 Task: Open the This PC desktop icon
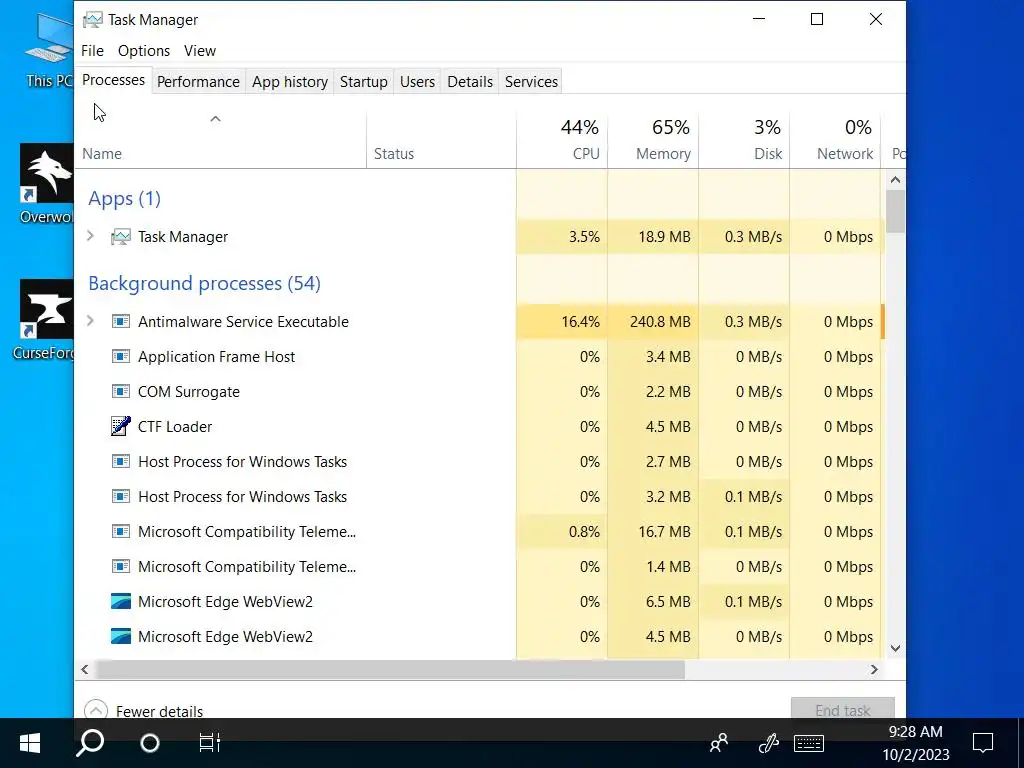49,49
